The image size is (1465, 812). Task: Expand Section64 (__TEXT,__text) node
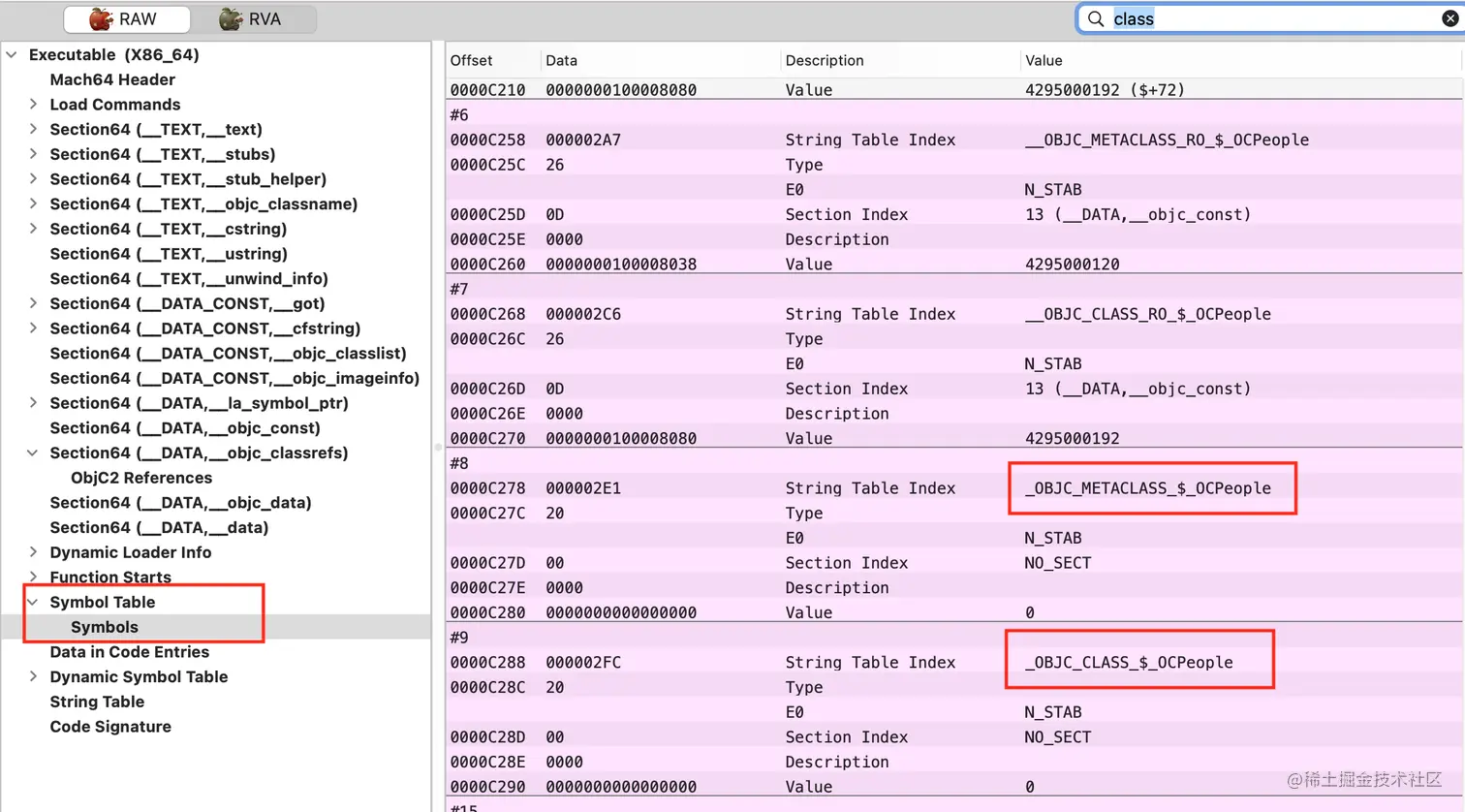(33, 129)
